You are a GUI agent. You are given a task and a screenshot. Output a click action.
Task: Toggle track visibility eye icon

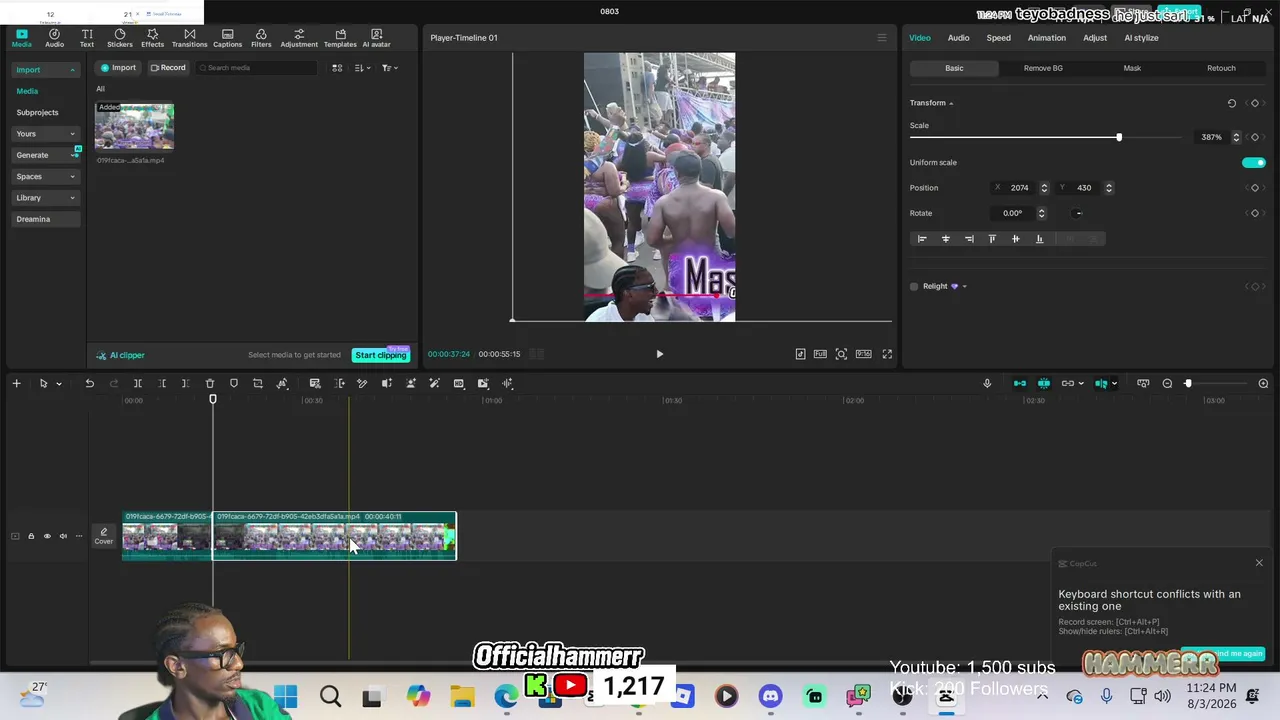tap(47, 536)
